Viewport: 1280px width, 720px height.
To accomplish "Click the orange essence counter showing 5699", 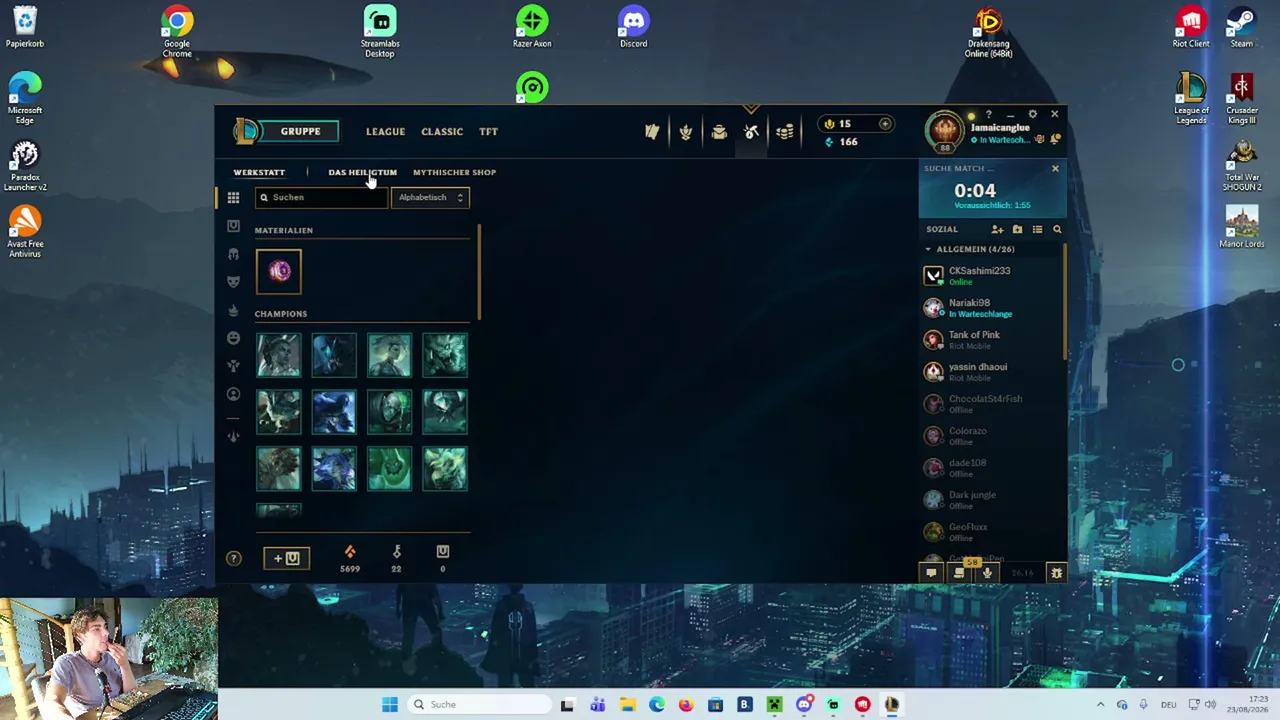I will (x=349, y=559).
